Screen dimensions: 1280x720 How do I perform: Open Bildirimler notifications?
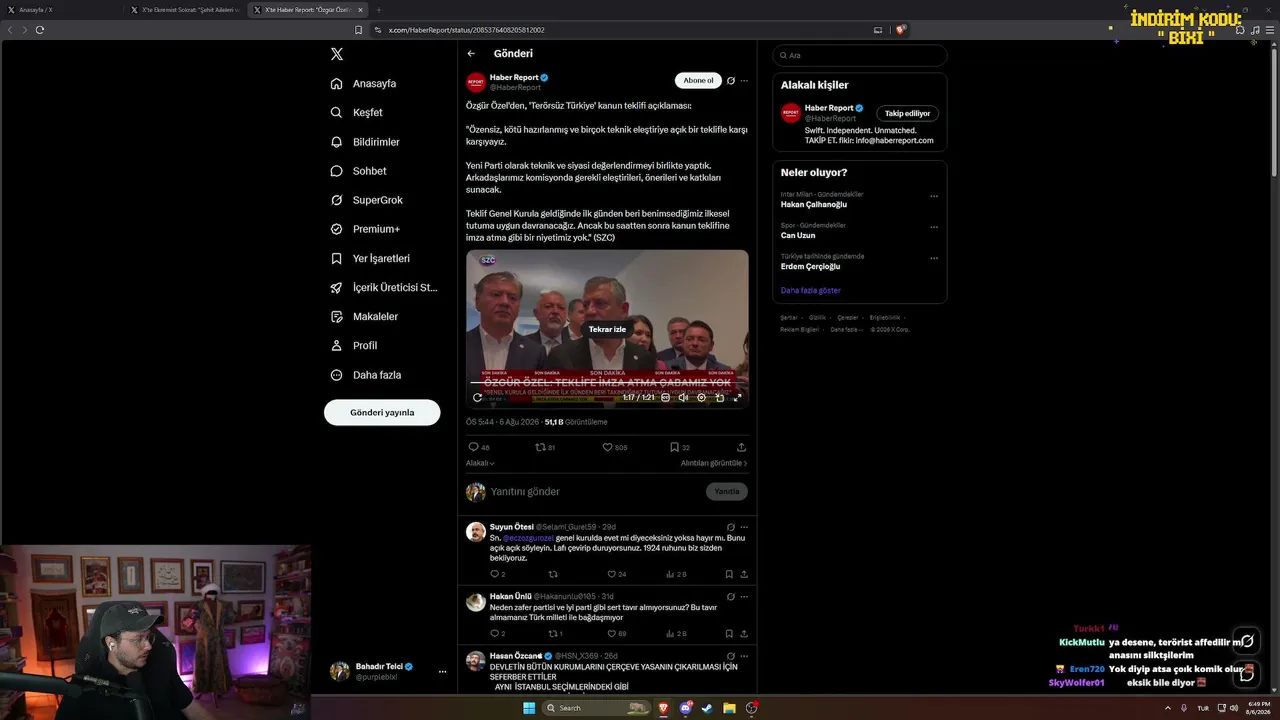pos(365,142)
